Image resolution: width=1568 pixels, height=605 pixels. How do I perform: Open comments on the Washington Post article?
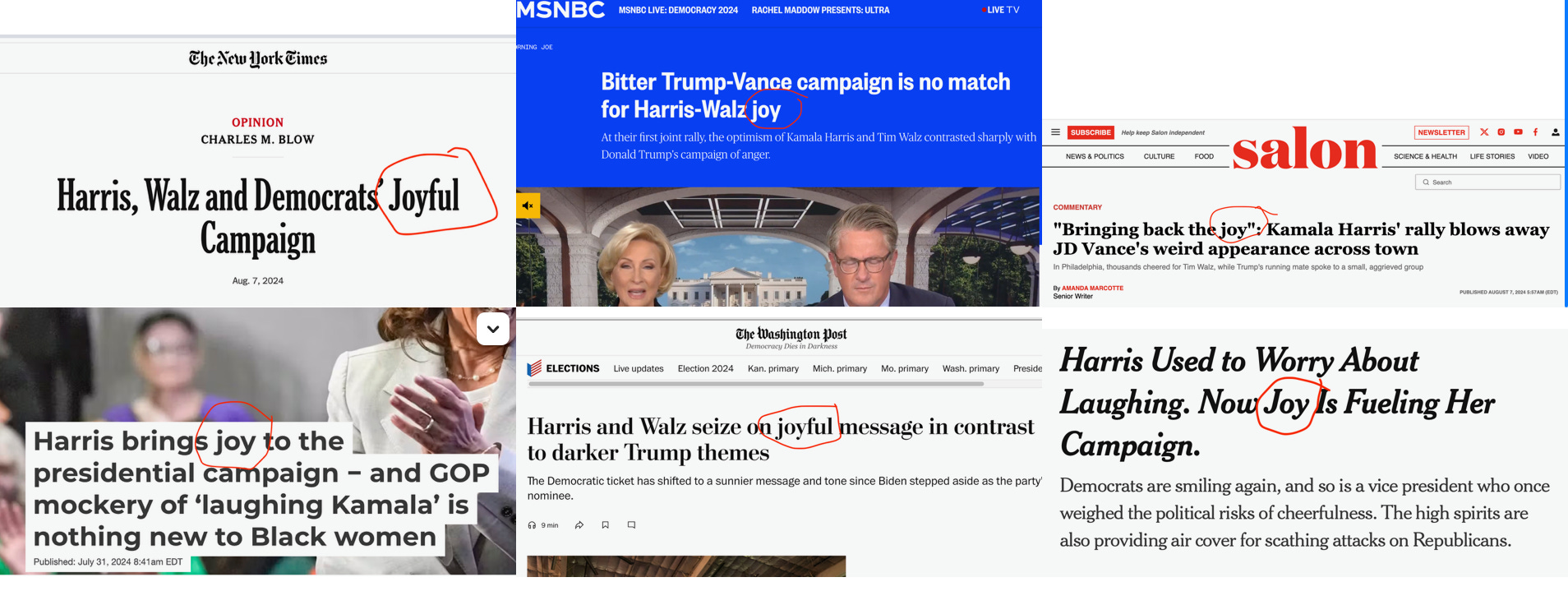click(632, 525)
